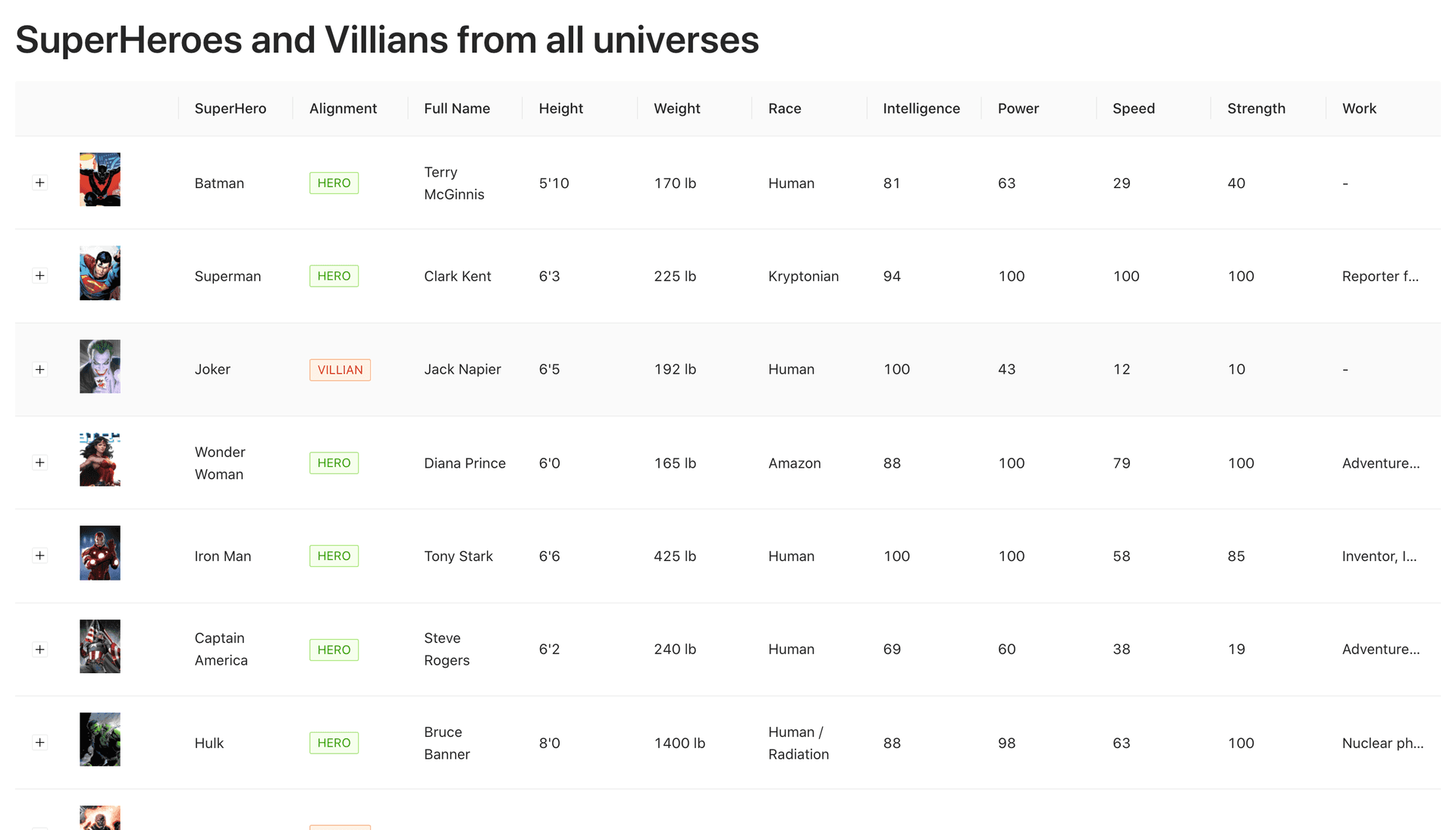1456x830 pixels.
Task: Click the HERO badge next to Batman
Action: click(334, 183)
